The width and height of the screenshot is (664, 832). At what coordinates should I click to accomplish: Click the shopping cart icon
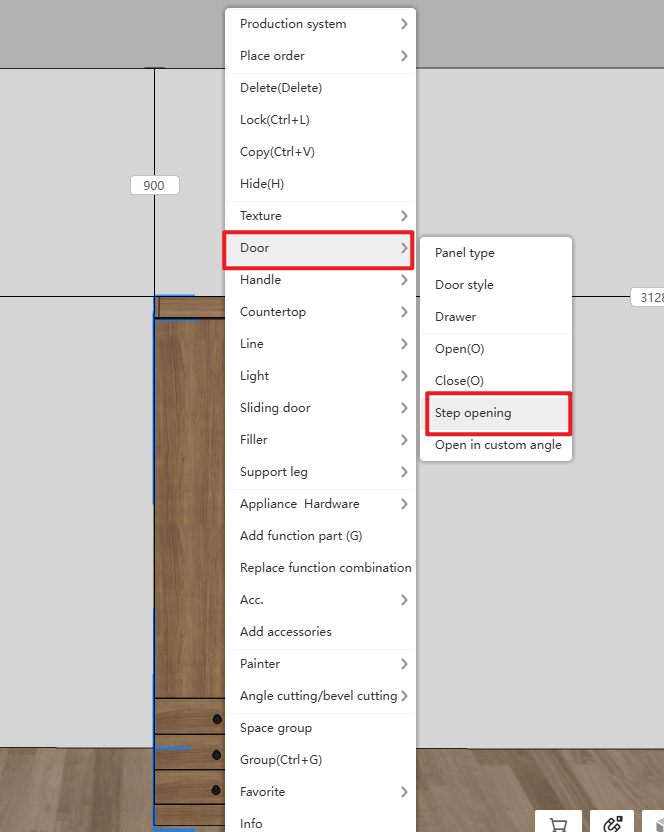[558, 824]
